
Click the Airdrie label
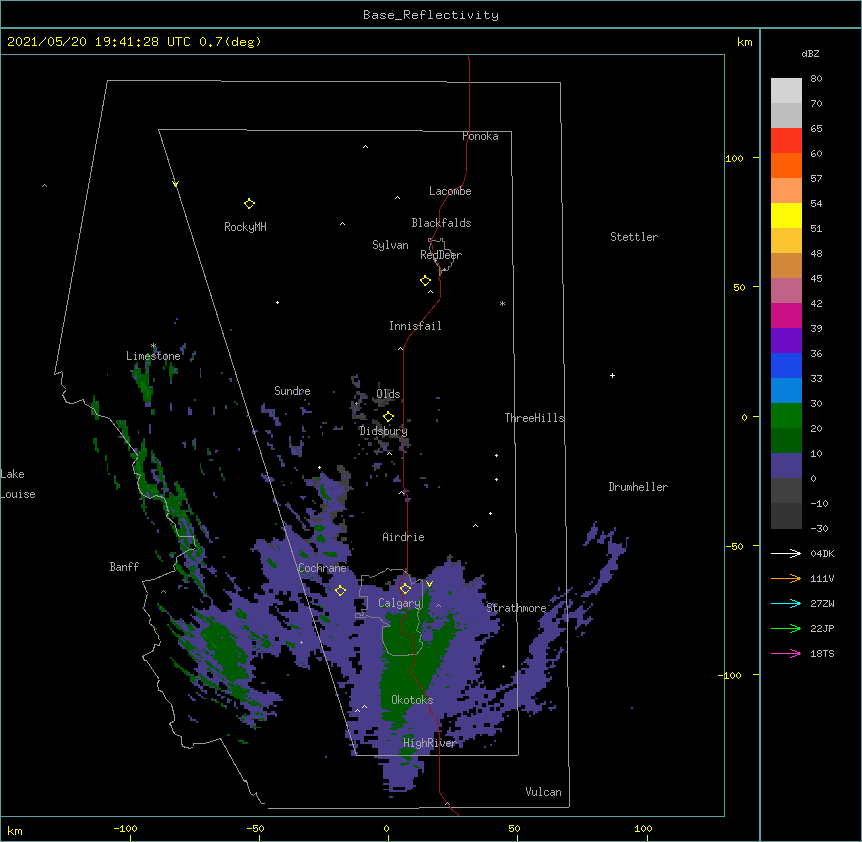pos(404,537)
